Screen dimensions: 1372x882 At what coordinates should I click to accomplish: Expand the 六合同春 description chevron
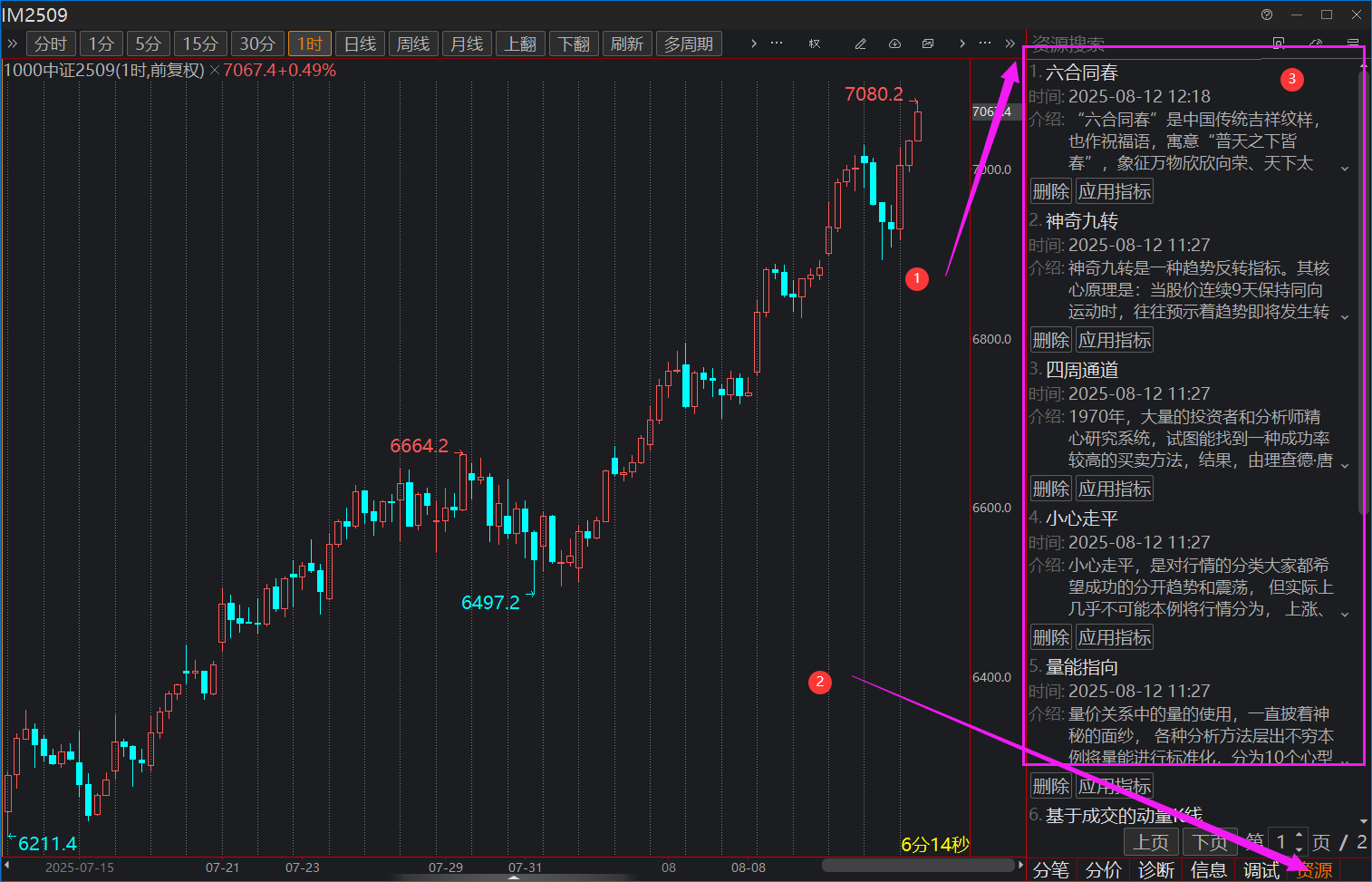pyautogui.click(x=1345, y=169)
